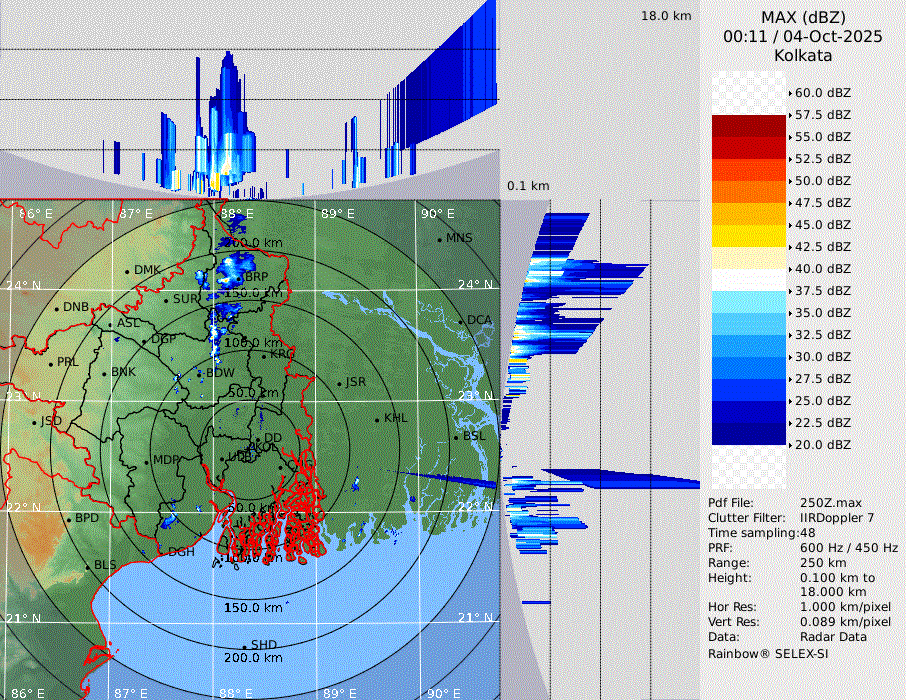906x700 pixels.
Task: Click the SHD station marker over the sea
Action: (x=244, y=646)
